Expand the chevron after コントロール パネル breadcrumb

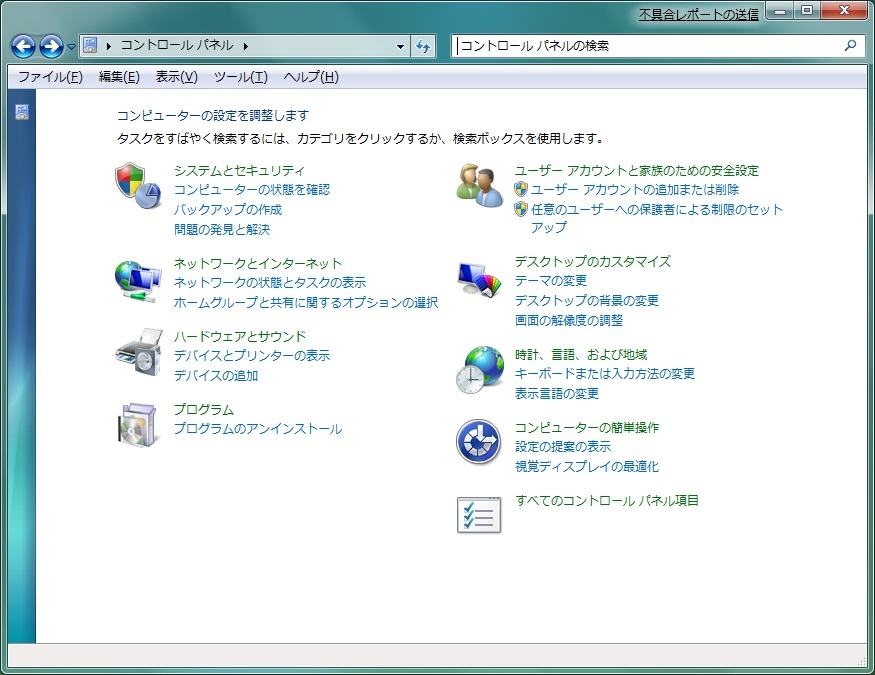246,46
